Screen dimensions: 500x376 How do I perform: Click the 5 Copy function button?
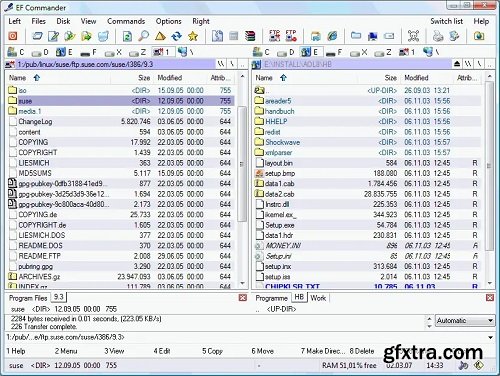[x=212, y=351]
